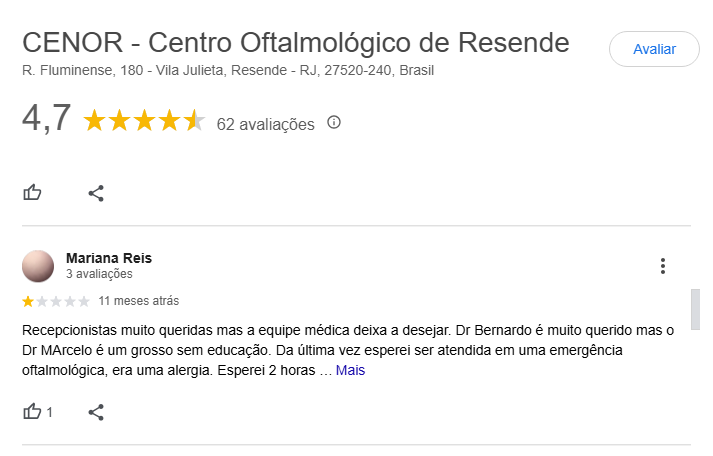Image resolution: width=713 pixels, height=456 pixels.
Task: Click the 62 avaliações count
Action: [x=266, y=125]
